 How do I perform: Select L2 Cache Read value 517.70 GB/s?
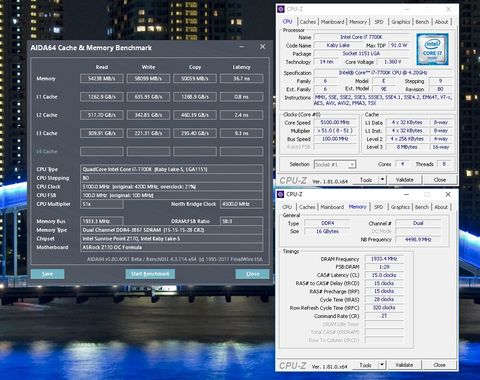(x=102, y=115)
